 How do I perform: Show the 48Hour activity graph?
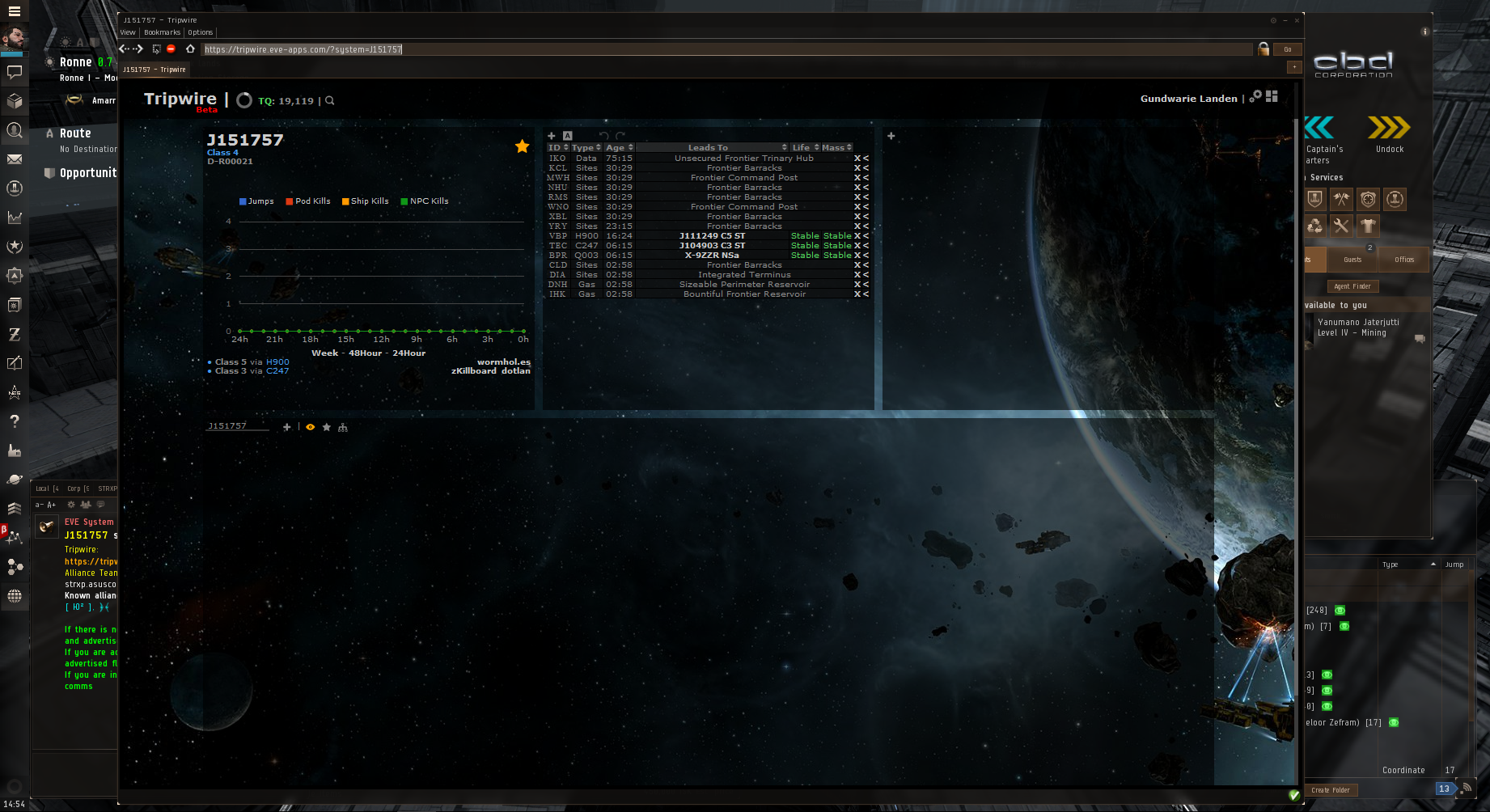pos(366,353)
